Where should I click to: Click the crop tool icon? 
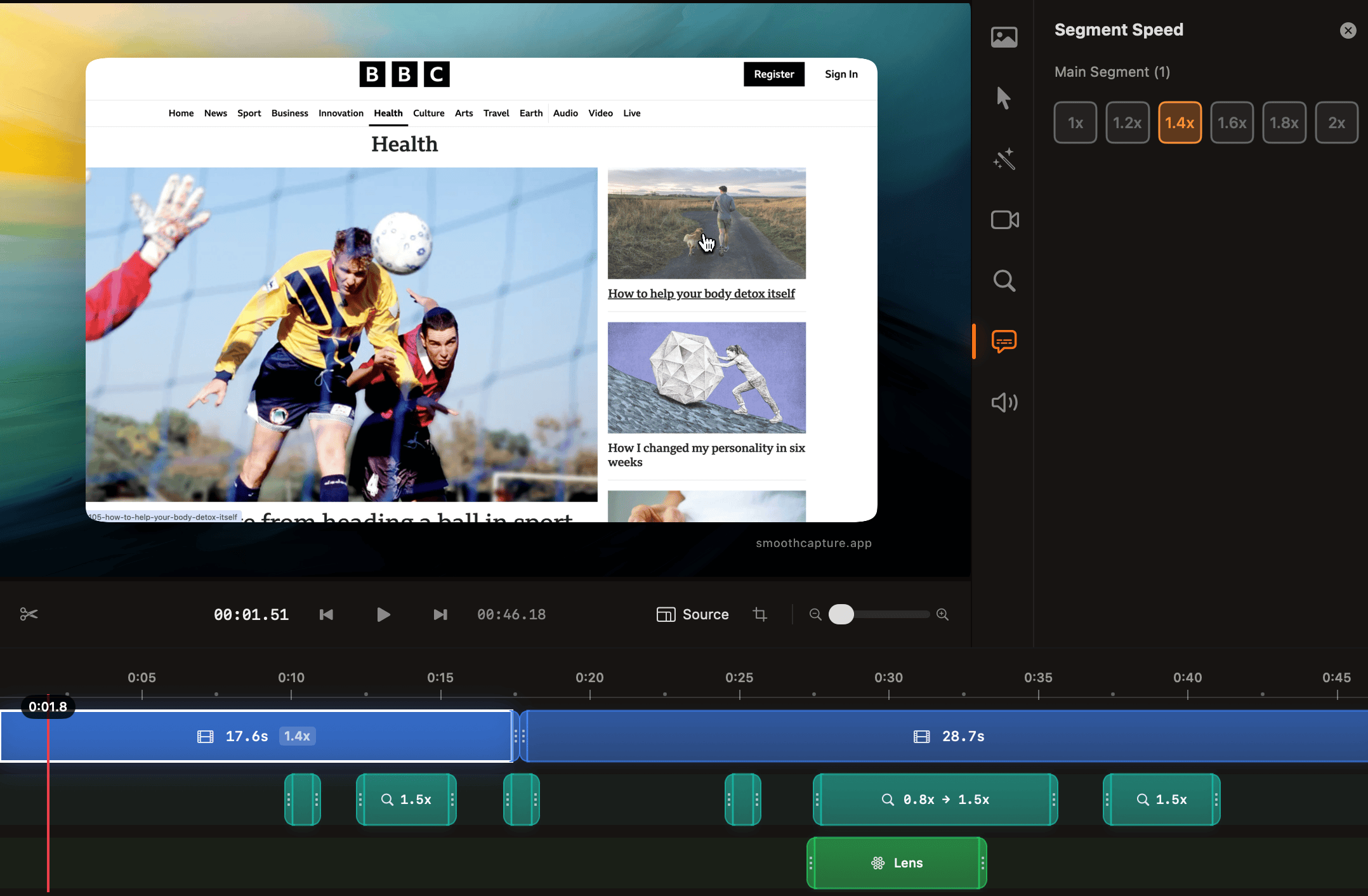click(x=760, y=614)
